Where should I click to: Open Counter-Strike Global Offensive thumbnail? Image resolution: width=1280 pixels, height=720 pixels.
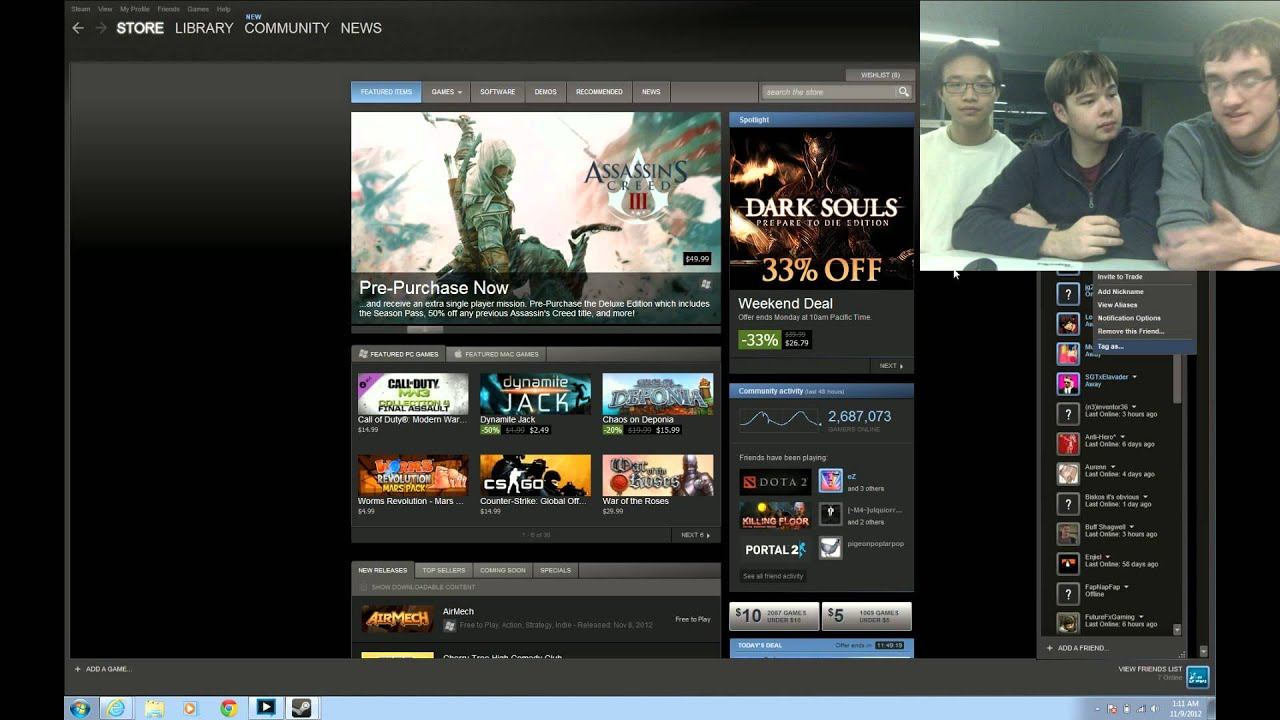click(535, 475)
